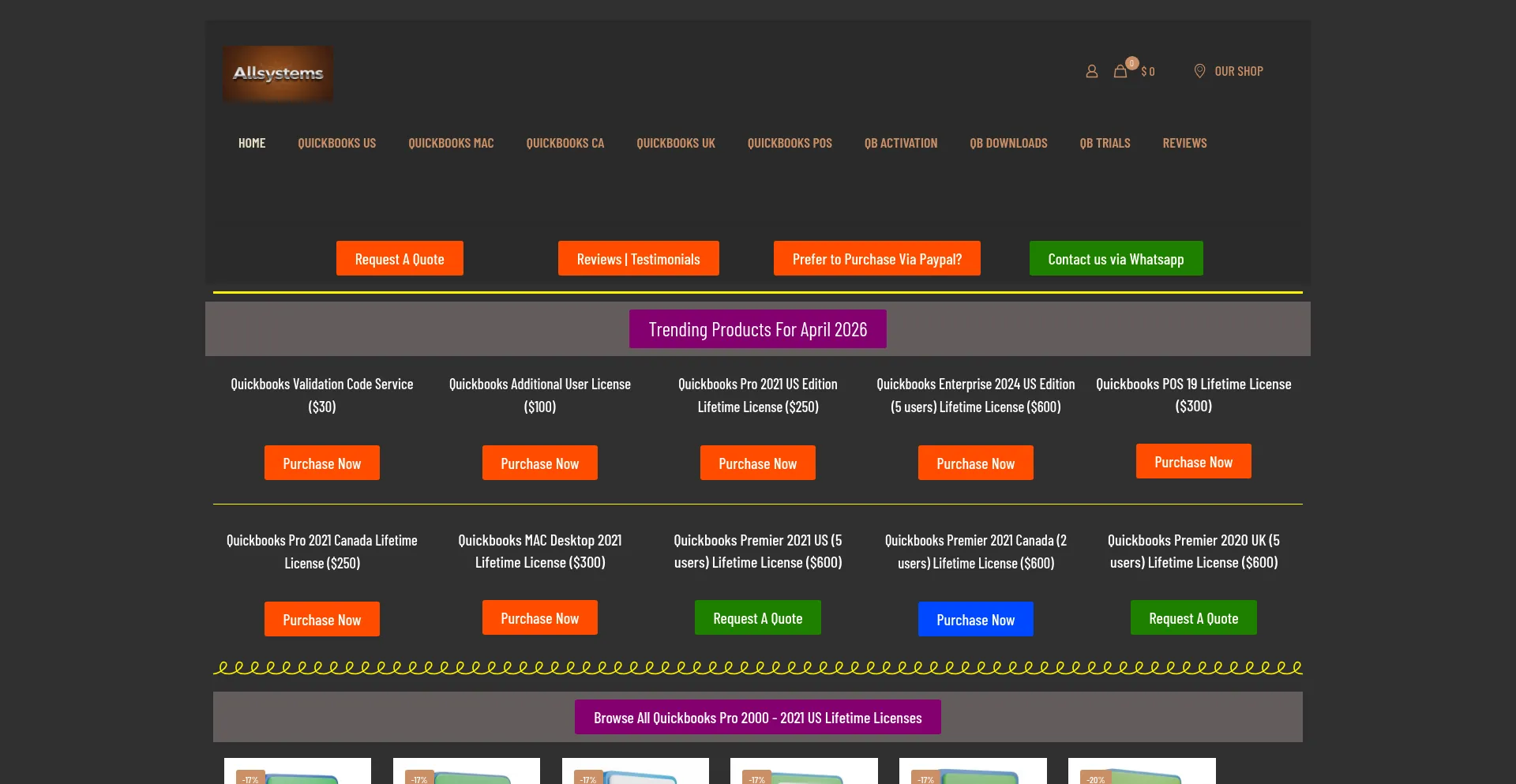Purchase Quickbooks Validation Code Service

[322, 463]
